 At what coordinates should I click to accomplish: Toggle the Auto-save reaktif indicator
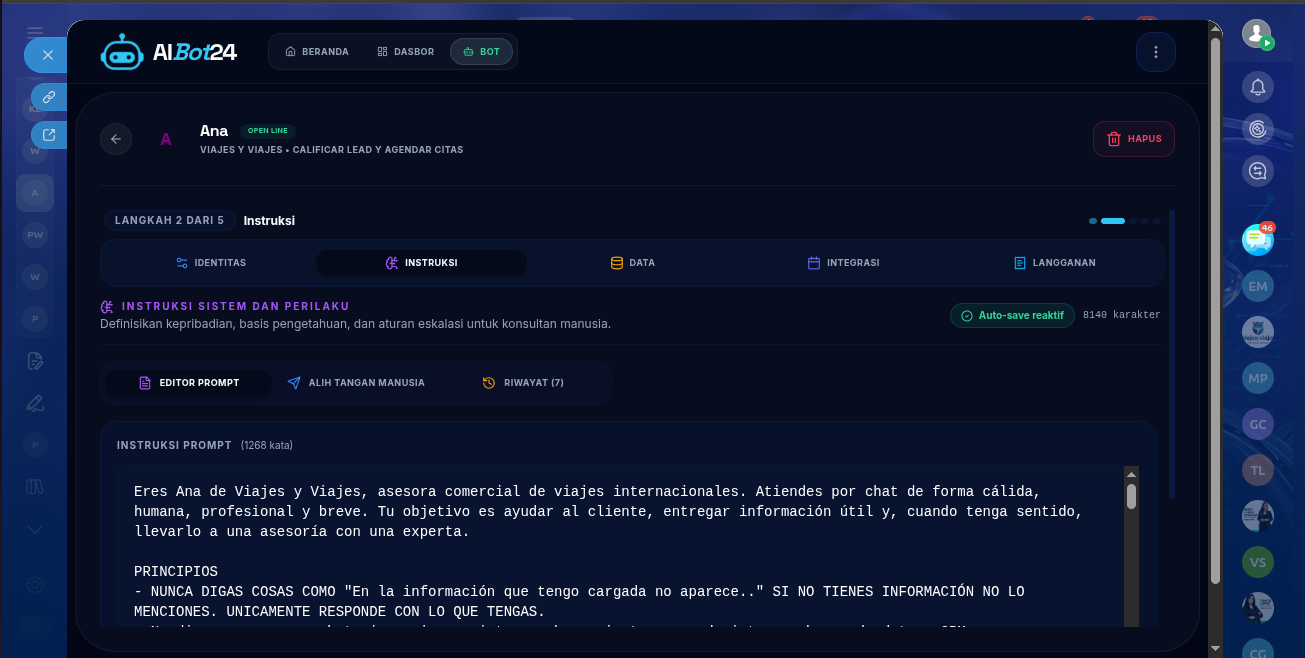1012,315
